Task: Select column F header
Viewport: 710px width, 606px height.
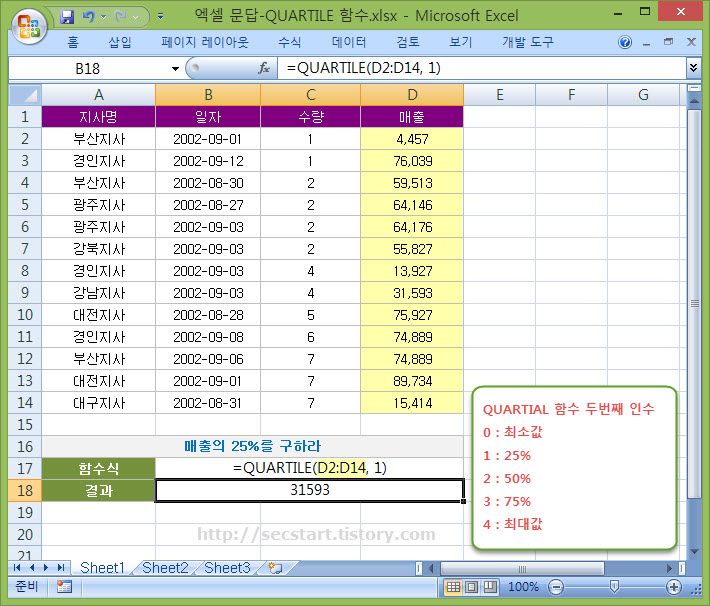Action: coord(571,95)
